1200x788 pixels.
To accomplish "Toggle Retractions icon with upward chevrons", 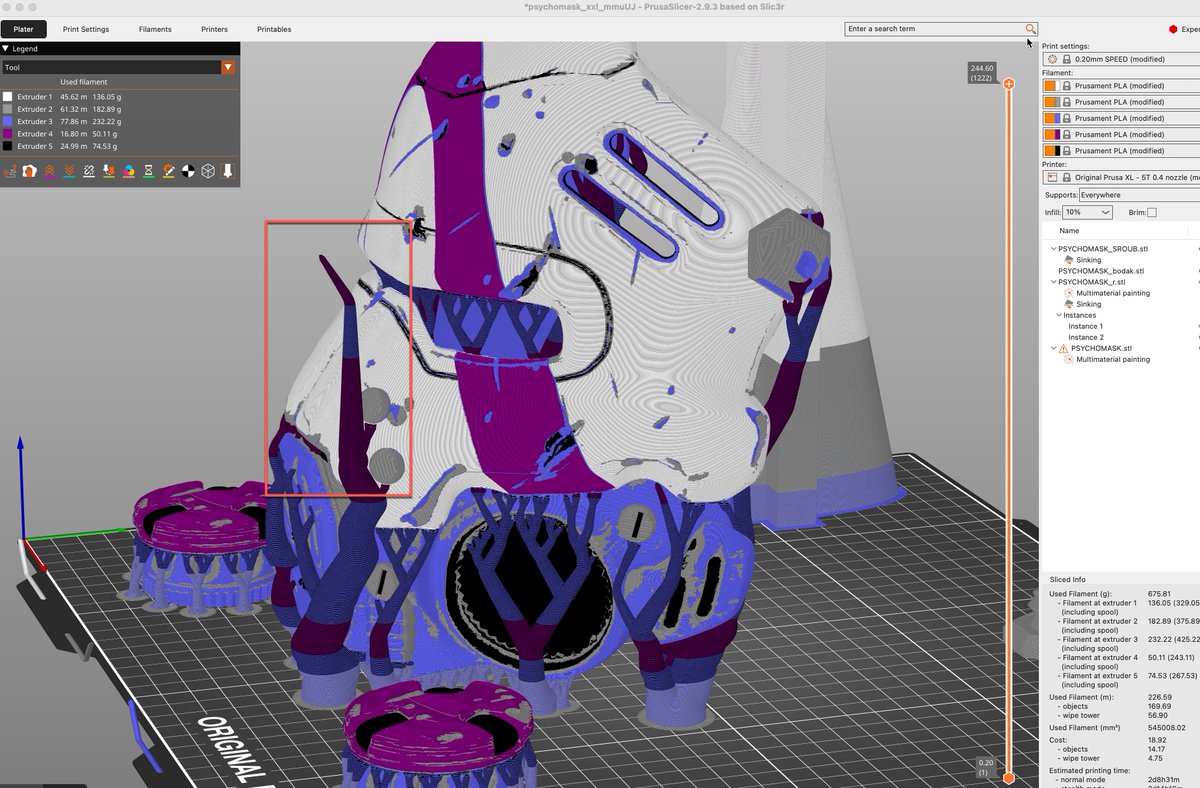I will (x=49, y=172).
